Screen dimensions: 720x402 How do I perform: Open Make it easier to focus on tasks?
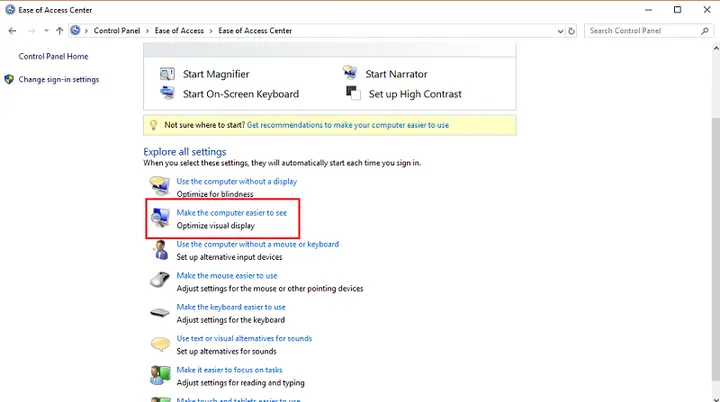coord(230,370)
